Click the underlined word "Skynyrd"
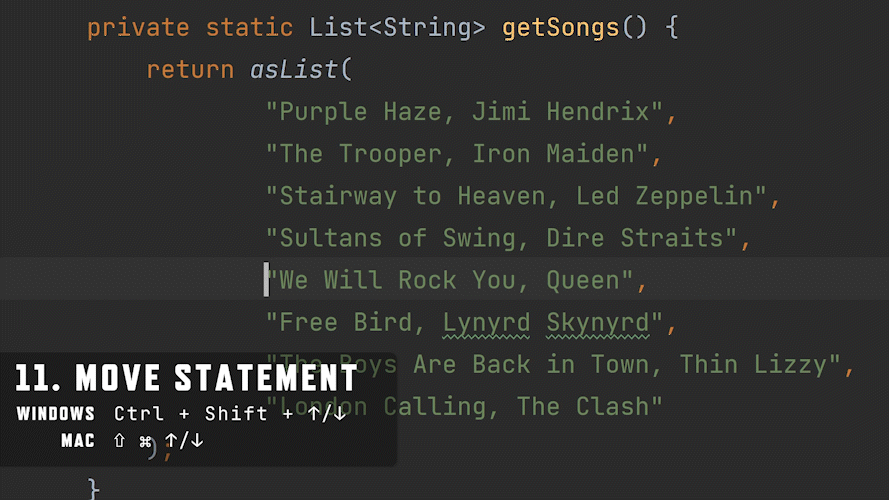 pos(597,322)
